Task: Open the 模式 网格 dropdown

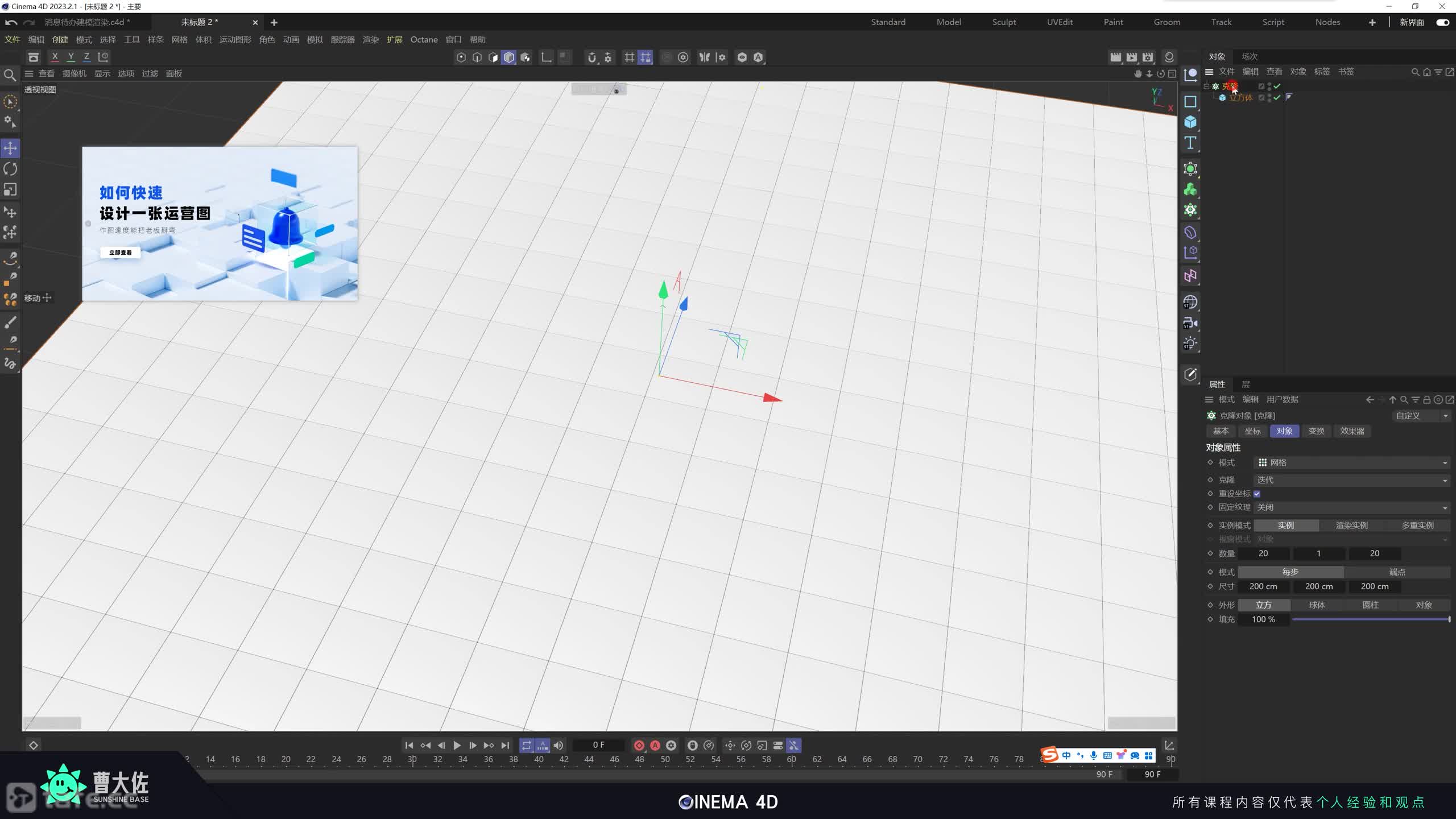Action: pos(1351,463)
